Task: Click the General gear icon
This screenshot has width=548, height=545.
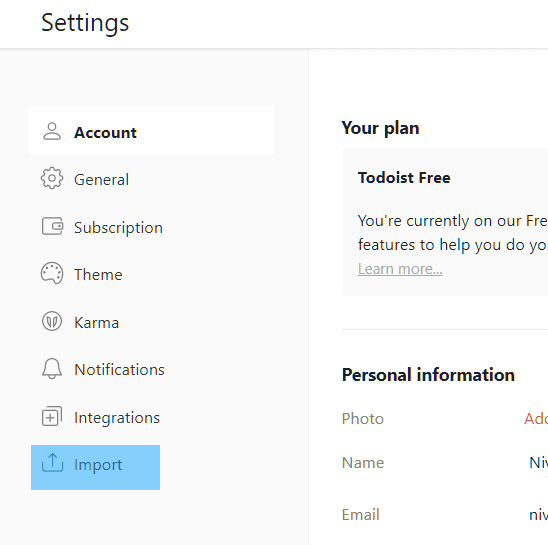Action: (x=52, y=178)
